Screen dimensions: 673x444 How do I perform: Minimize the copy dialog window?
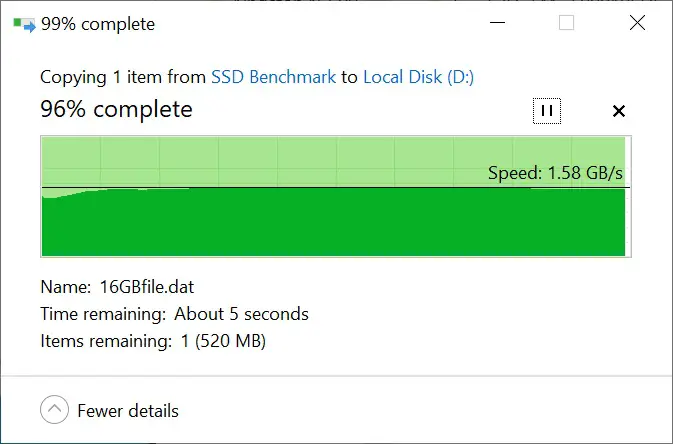click(497, 22)
